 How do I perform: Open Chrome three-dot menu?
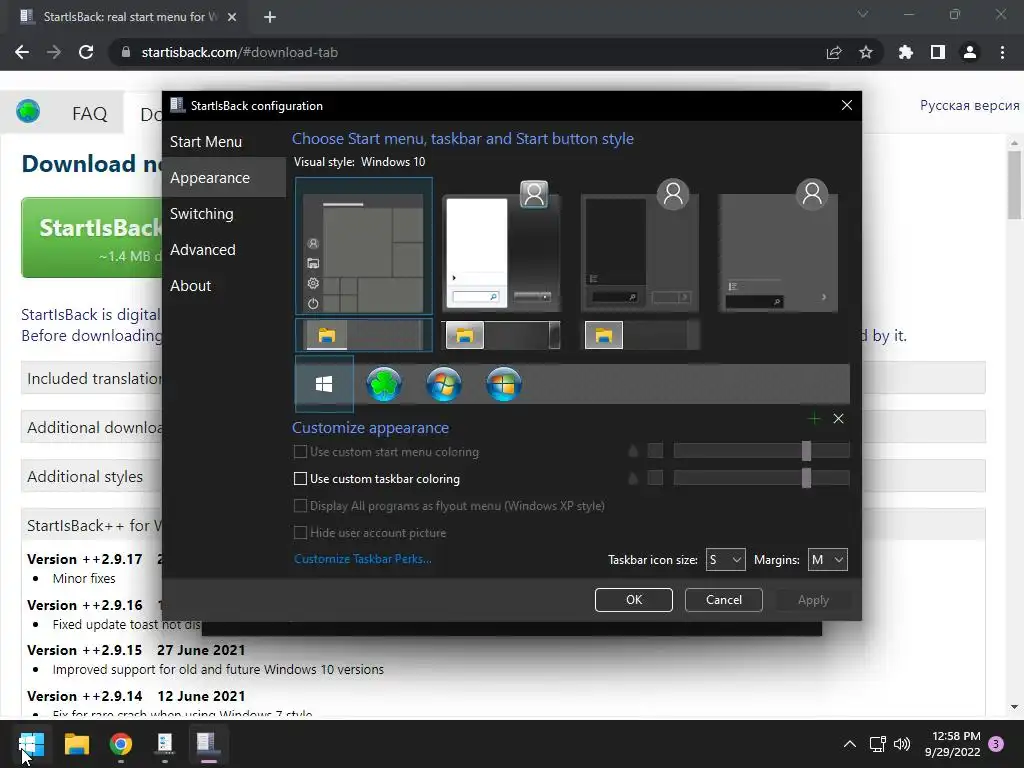coord(1002,52)
